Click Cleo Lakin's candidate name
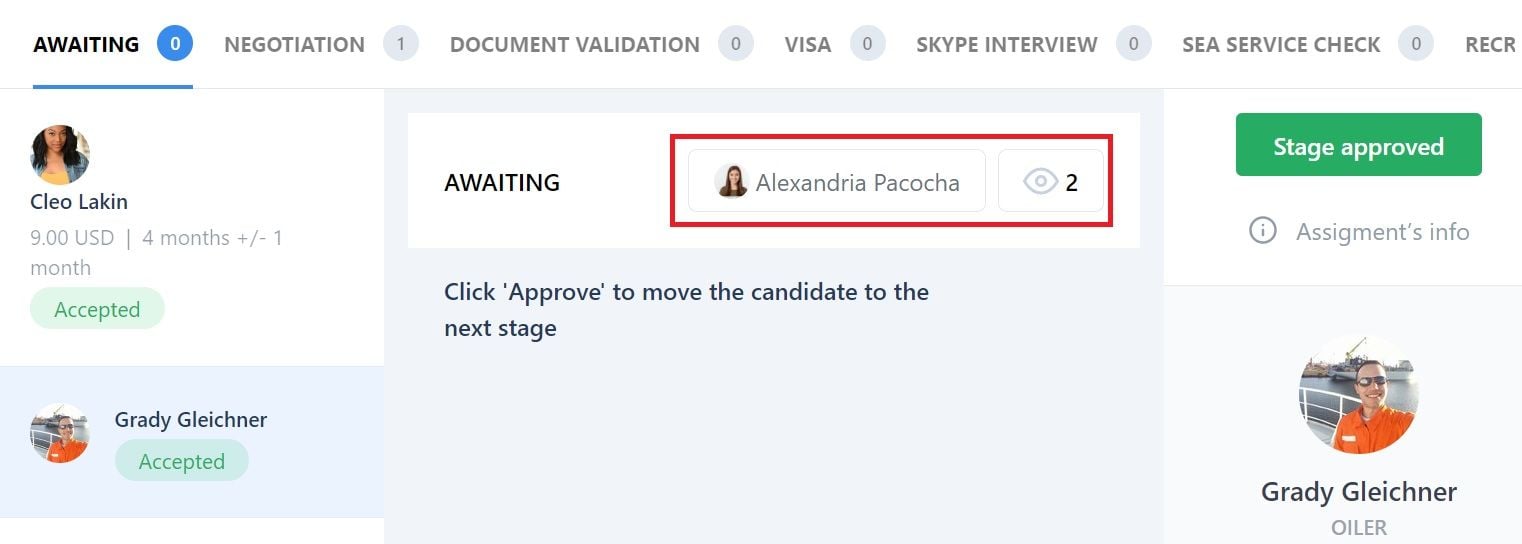 (x=79, y=202)
